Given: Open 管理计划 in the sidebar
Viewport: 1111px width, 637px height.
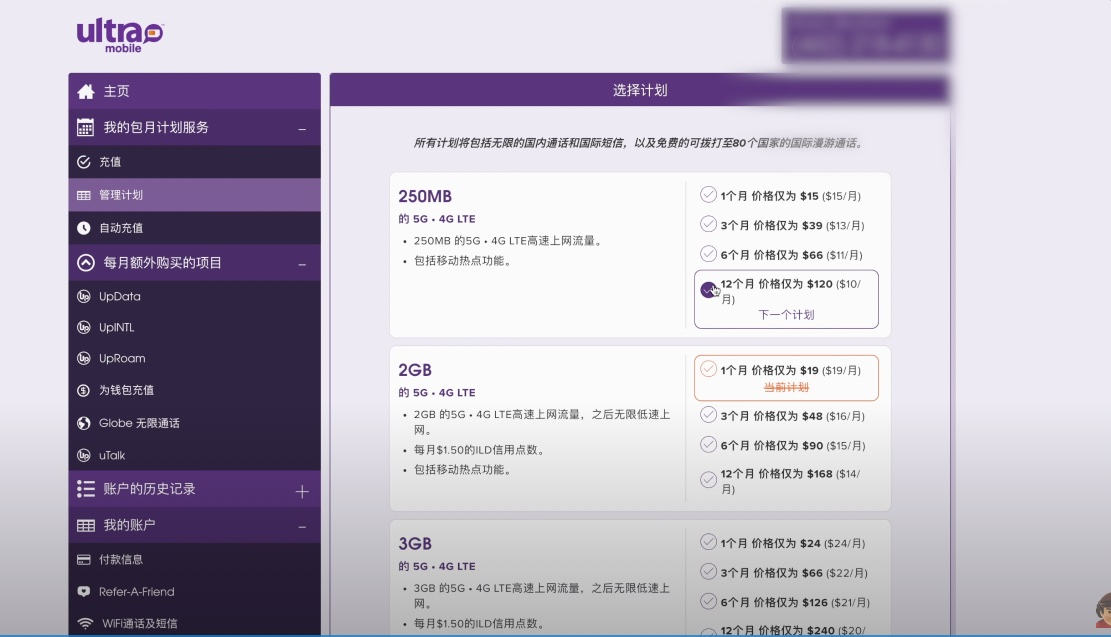Looking at the screenshot, I should (x=194, y=195).
